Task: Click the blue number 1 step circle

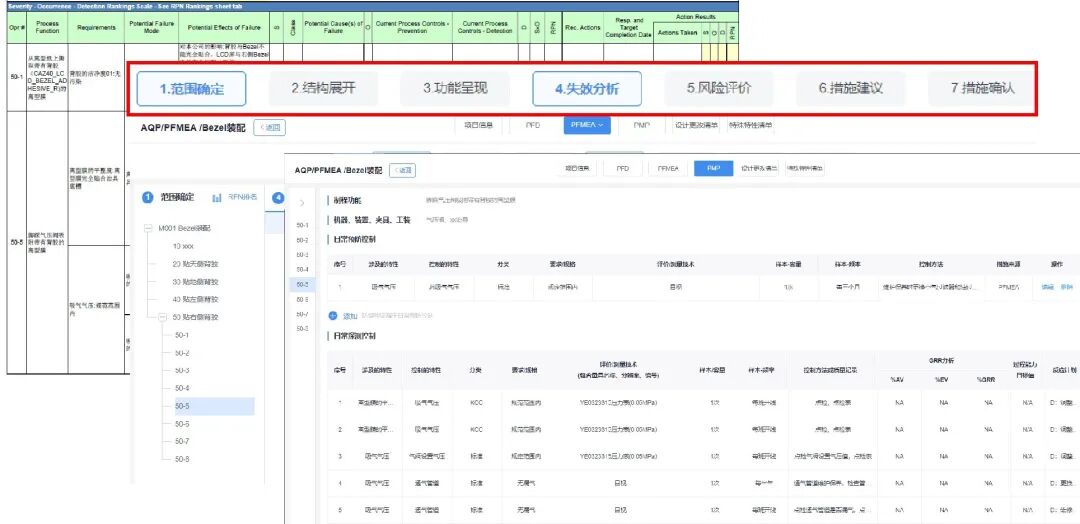Action: (x=147, y=198)
